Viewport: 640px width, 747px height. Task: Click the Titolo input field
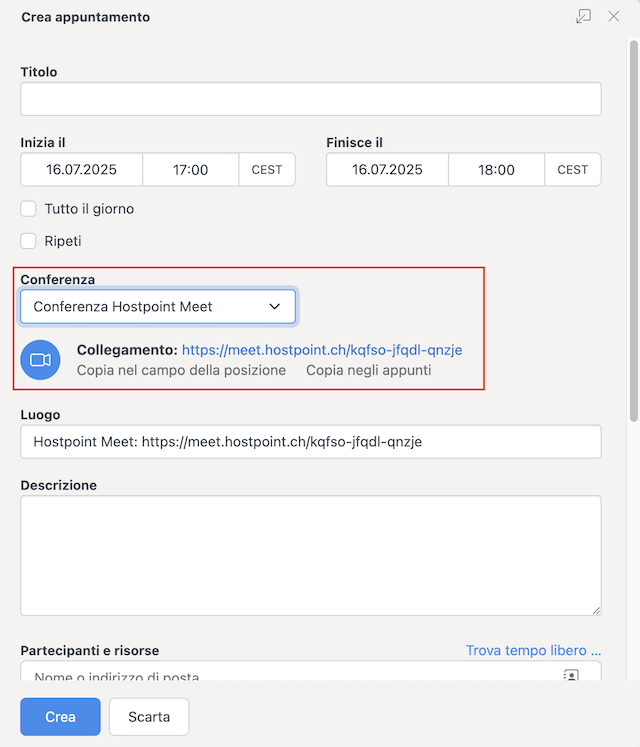click(311, 99)
